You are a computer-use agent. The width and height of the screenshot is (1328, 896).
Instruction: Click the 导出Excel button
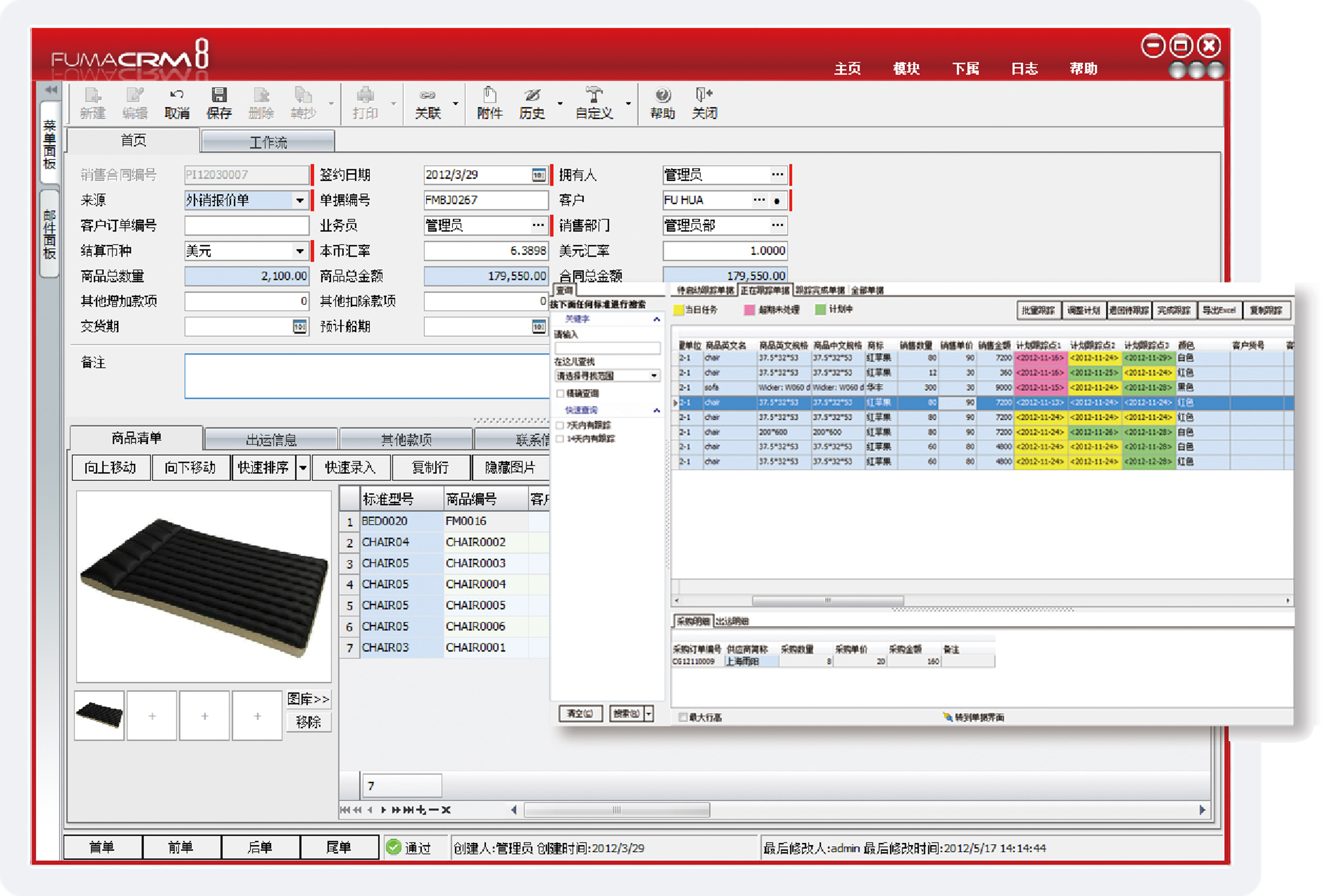pyautogui.click(x=1219, y=310)
